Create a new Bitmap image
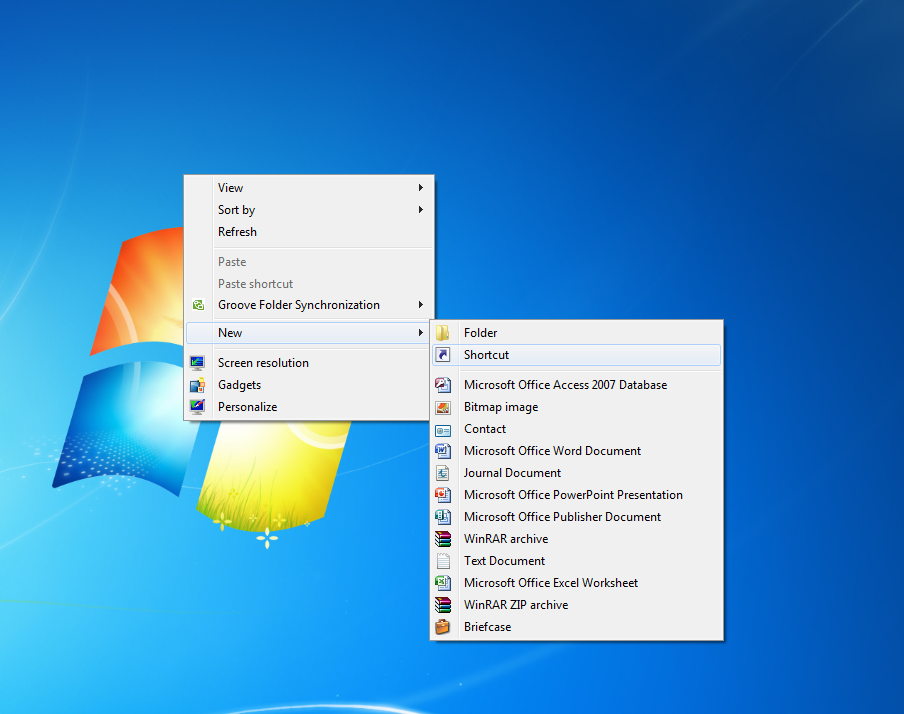Screen dimensions: 904x714 [577, 407]
